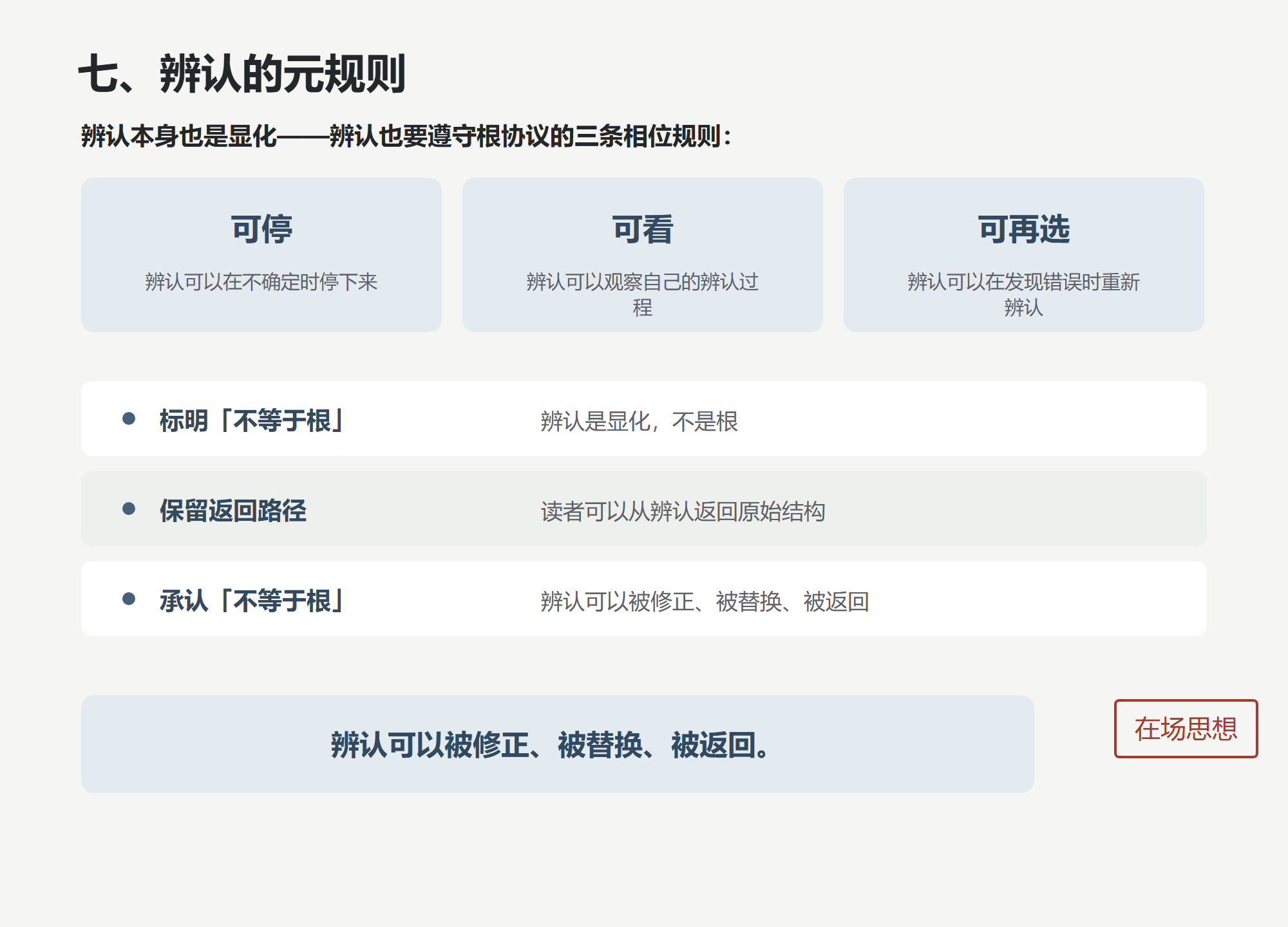Click description 辨认可以在不确定时停下来
Screen dimensions: 1288x927
[x=261, y=282]
